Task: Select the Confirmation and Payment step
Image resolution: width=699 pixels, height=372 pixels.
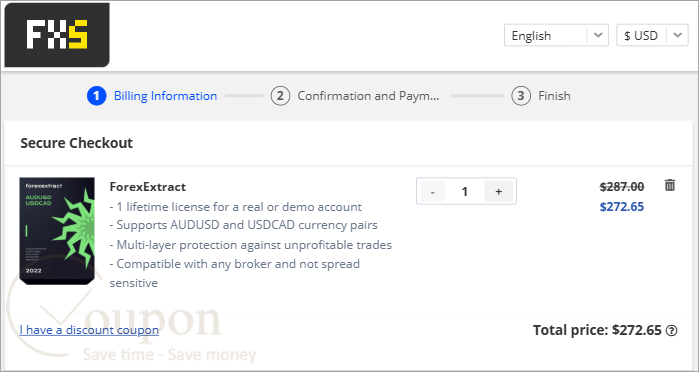Action: tap(355, 96)
